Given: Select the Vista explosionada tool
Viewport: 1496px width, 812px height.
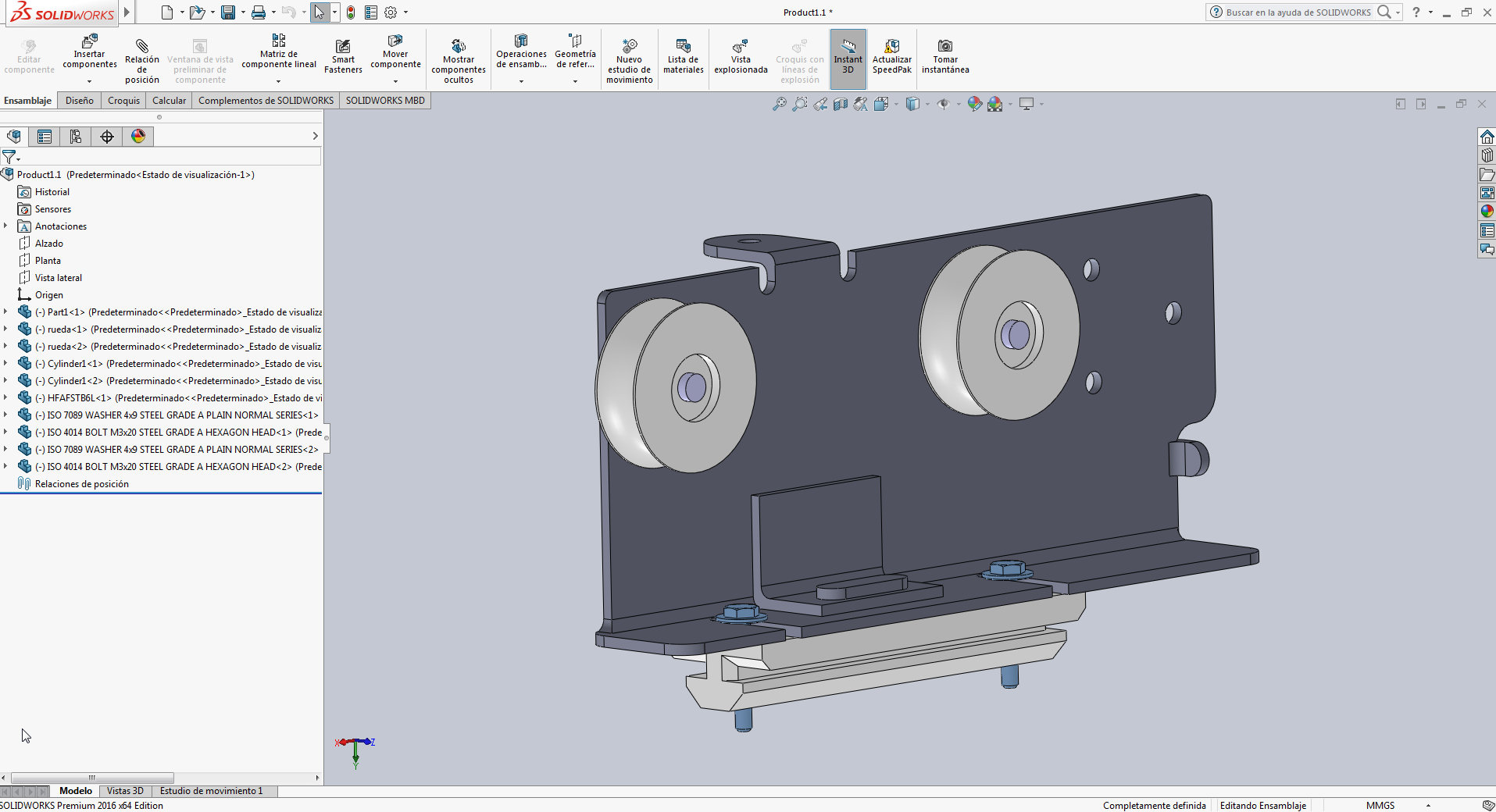Looking at the screenshot, I should [x=740, y=47].
